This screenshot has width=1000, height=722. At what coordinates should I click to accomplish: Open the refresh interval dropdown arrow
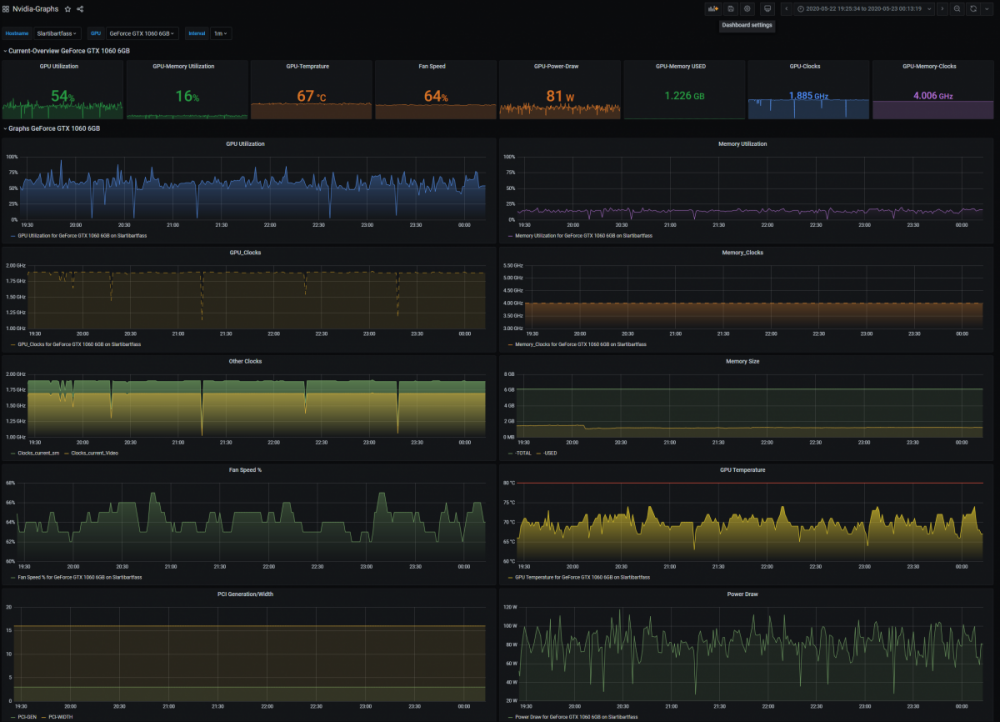click(x=987, y=8)
